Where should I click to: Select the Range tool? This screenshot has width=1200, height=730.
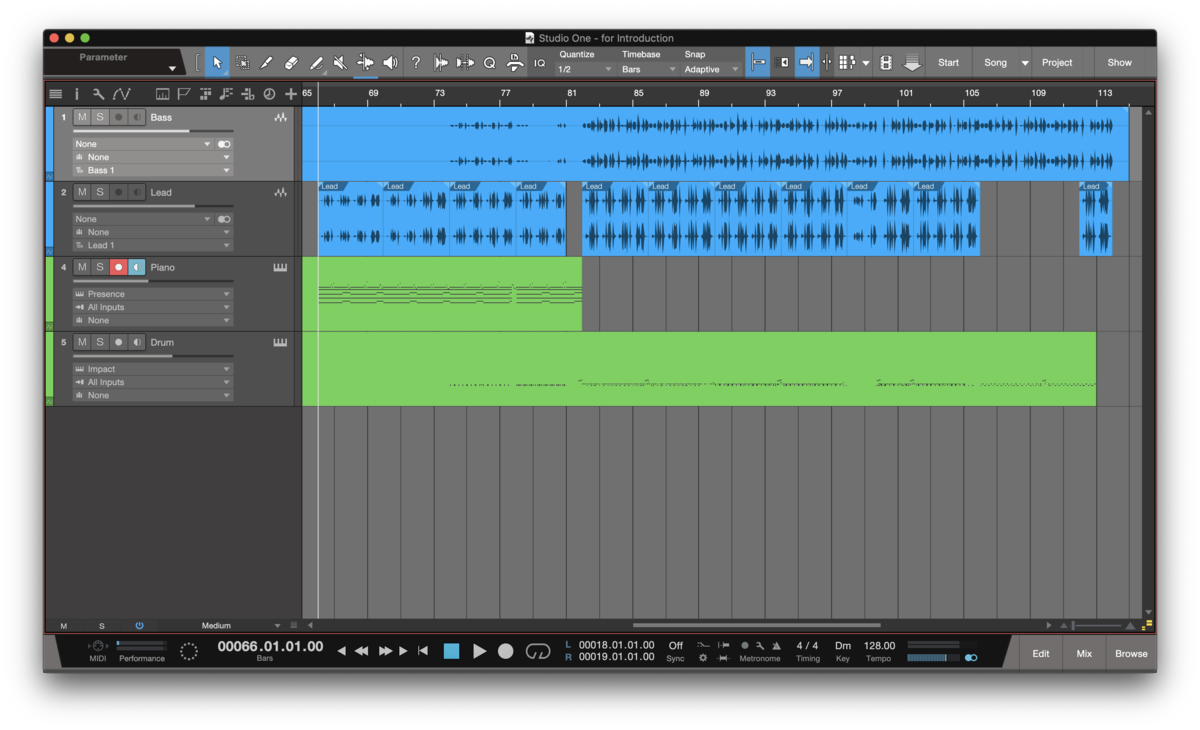click(242, 63)
